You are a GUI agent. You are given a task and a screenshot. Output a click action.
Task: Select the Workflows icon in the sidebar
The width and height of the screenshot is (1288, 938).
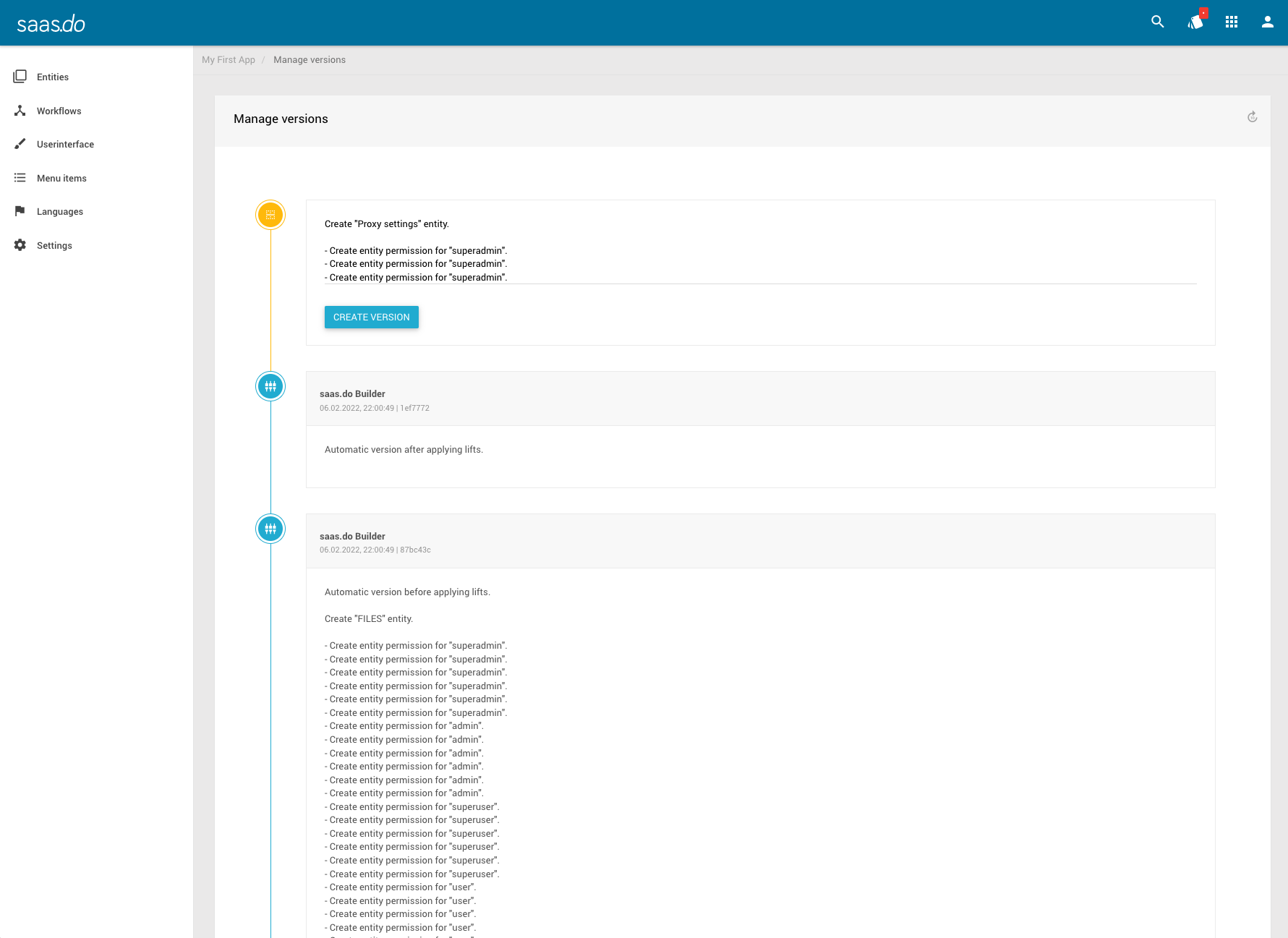(x=20, y=110)
